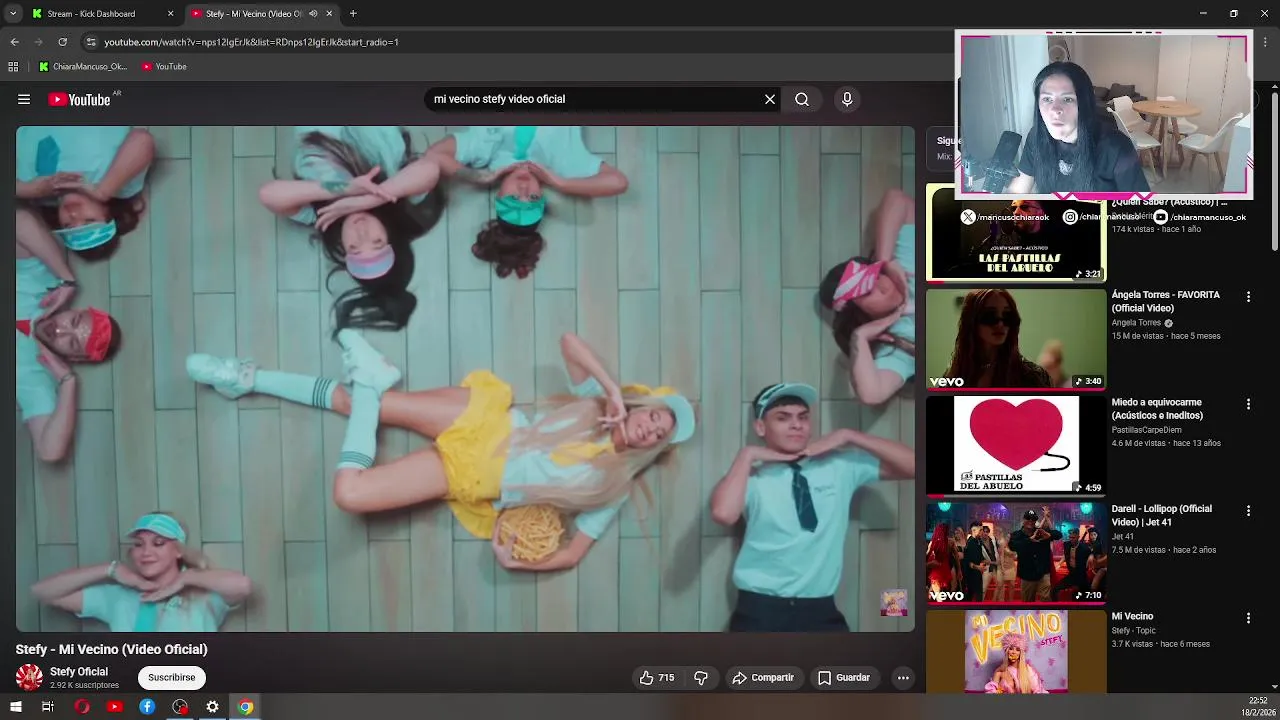View site information icon in address bar
Viewport: 1280px width, 720px height.
(x=91, y=42)
